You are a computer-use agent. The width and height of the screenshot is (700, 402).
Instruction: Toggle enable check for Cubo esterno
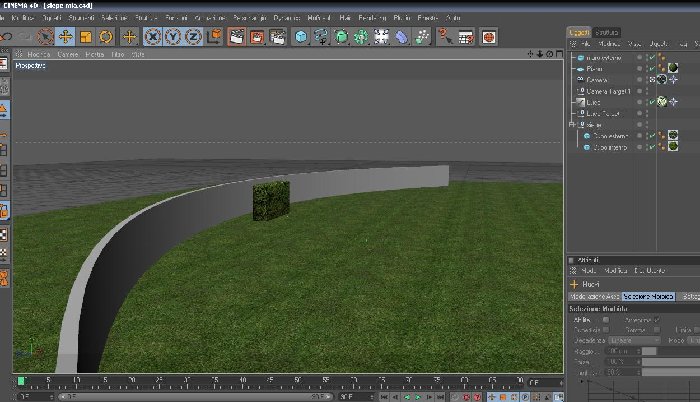[652, 135]
